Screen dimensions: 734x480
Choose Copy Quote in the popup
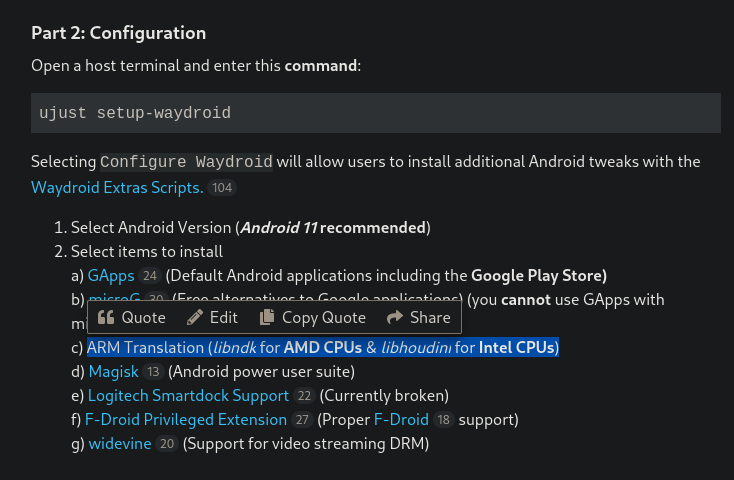[x=323, y=318]
